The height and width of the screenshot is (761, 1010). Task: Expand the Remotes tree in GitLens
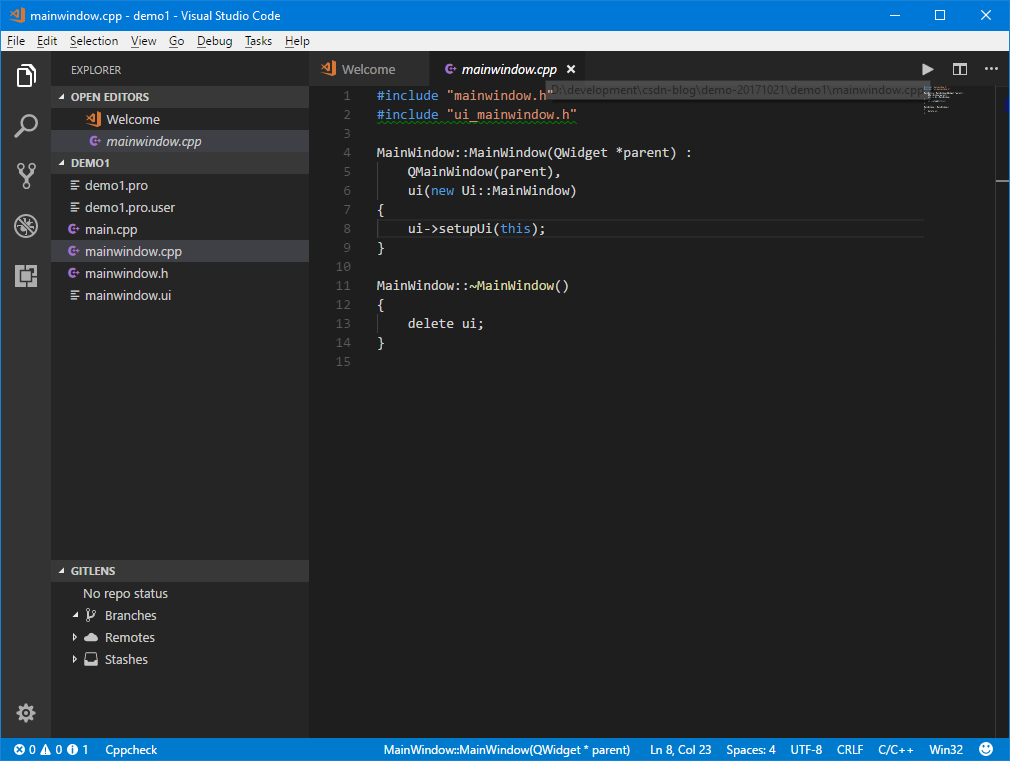click(x=74, y=637)
